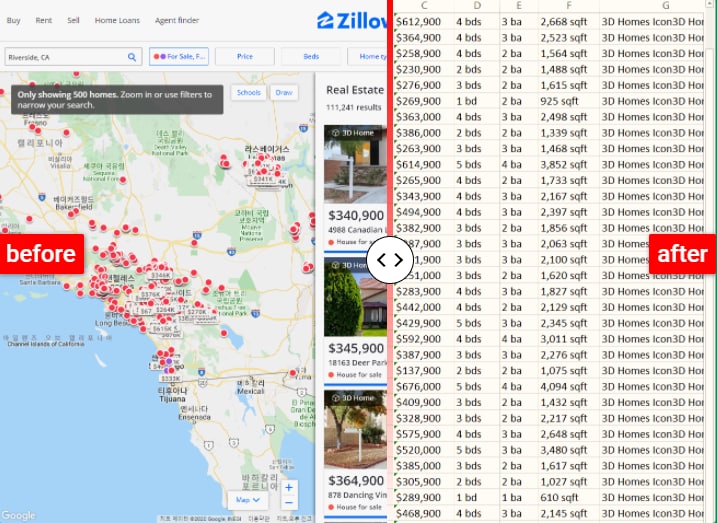The image size is (717, 523).
Task: Open the $345,900 home listing photo
Action: tap(355, 297)
